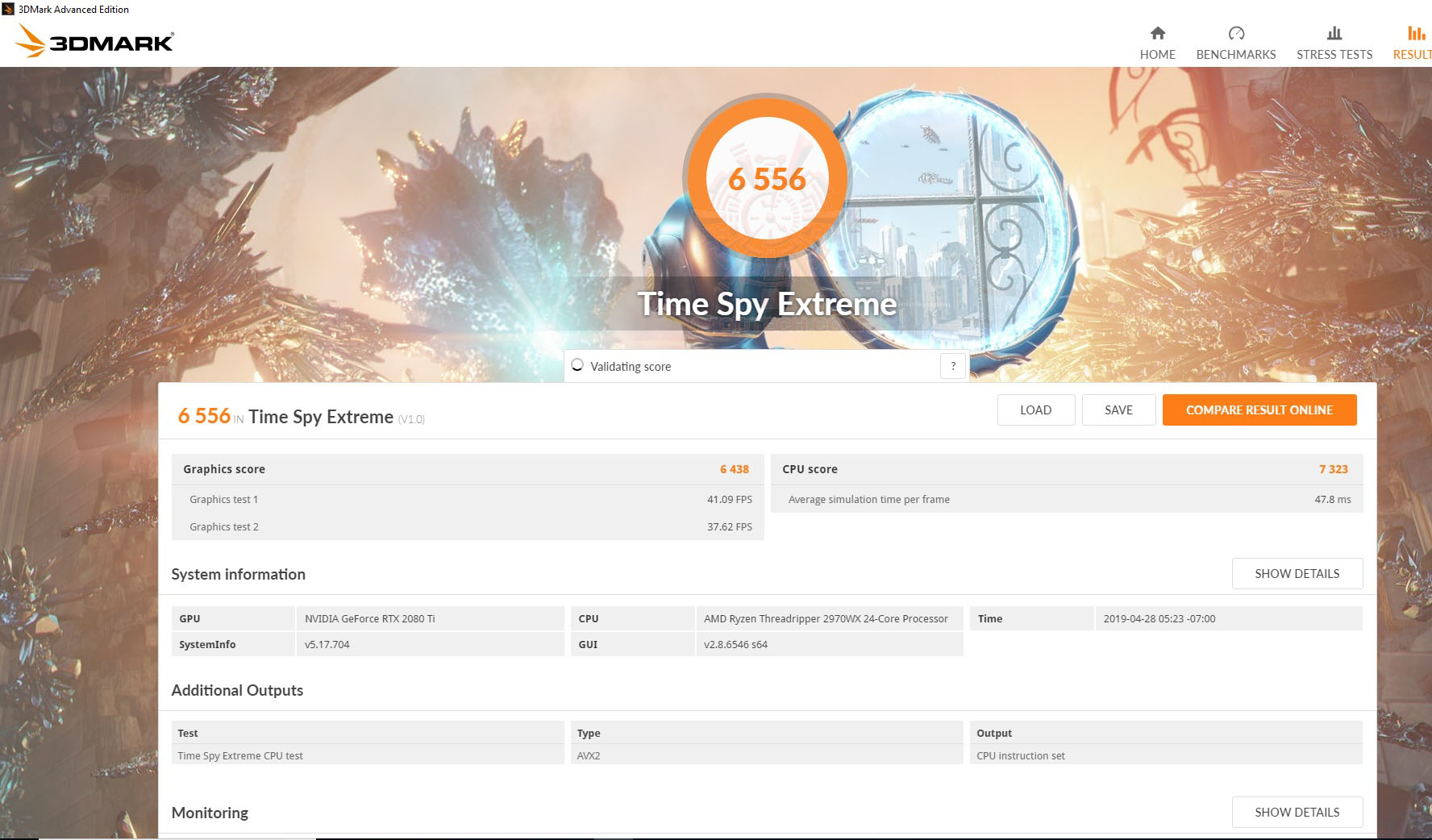The height and width of the screenshot is (840, 1432).
Task: Open the HOME tab
Action: (1157, 54)
